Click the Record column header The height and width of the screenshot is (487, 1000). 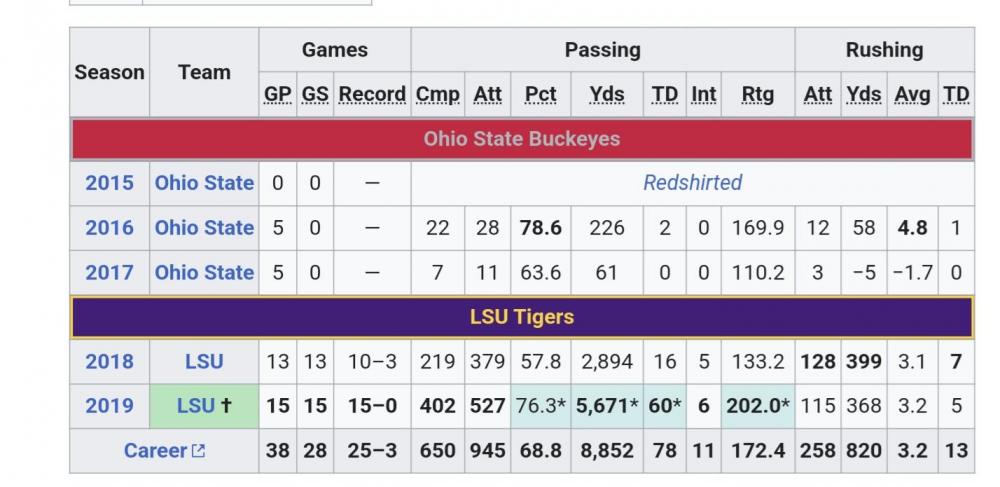(372, 95)
